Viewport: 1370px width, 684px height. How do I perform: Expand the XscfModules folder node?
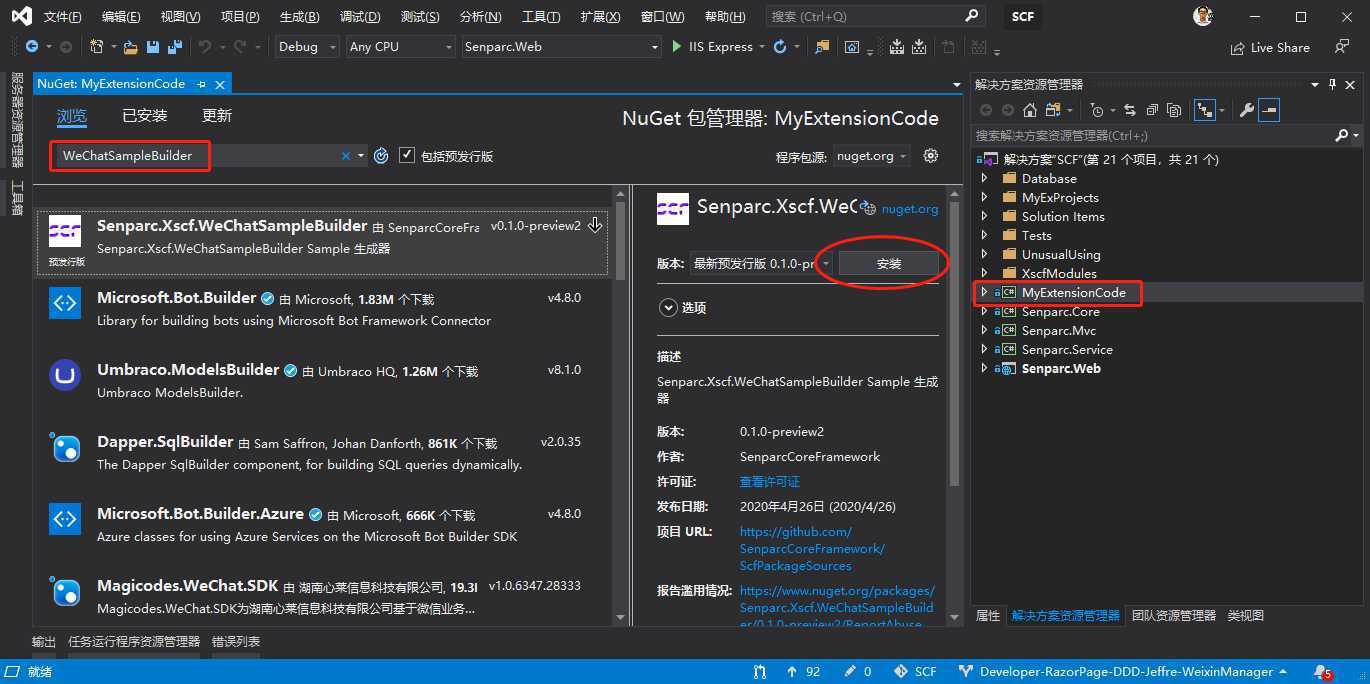pyautogui.click(x=984, y=273)
